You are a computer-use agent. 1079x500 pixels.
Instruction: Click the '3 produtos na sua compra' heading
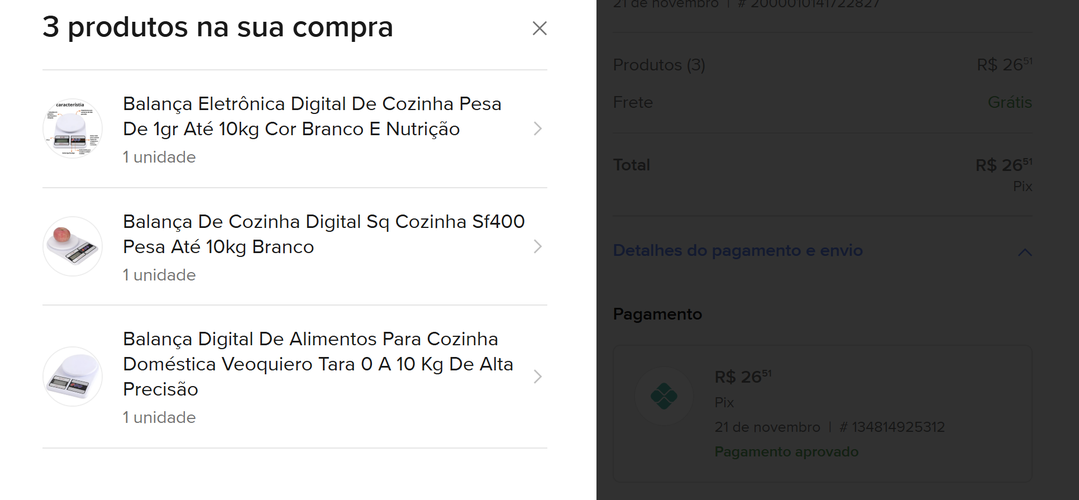[217, 28]
